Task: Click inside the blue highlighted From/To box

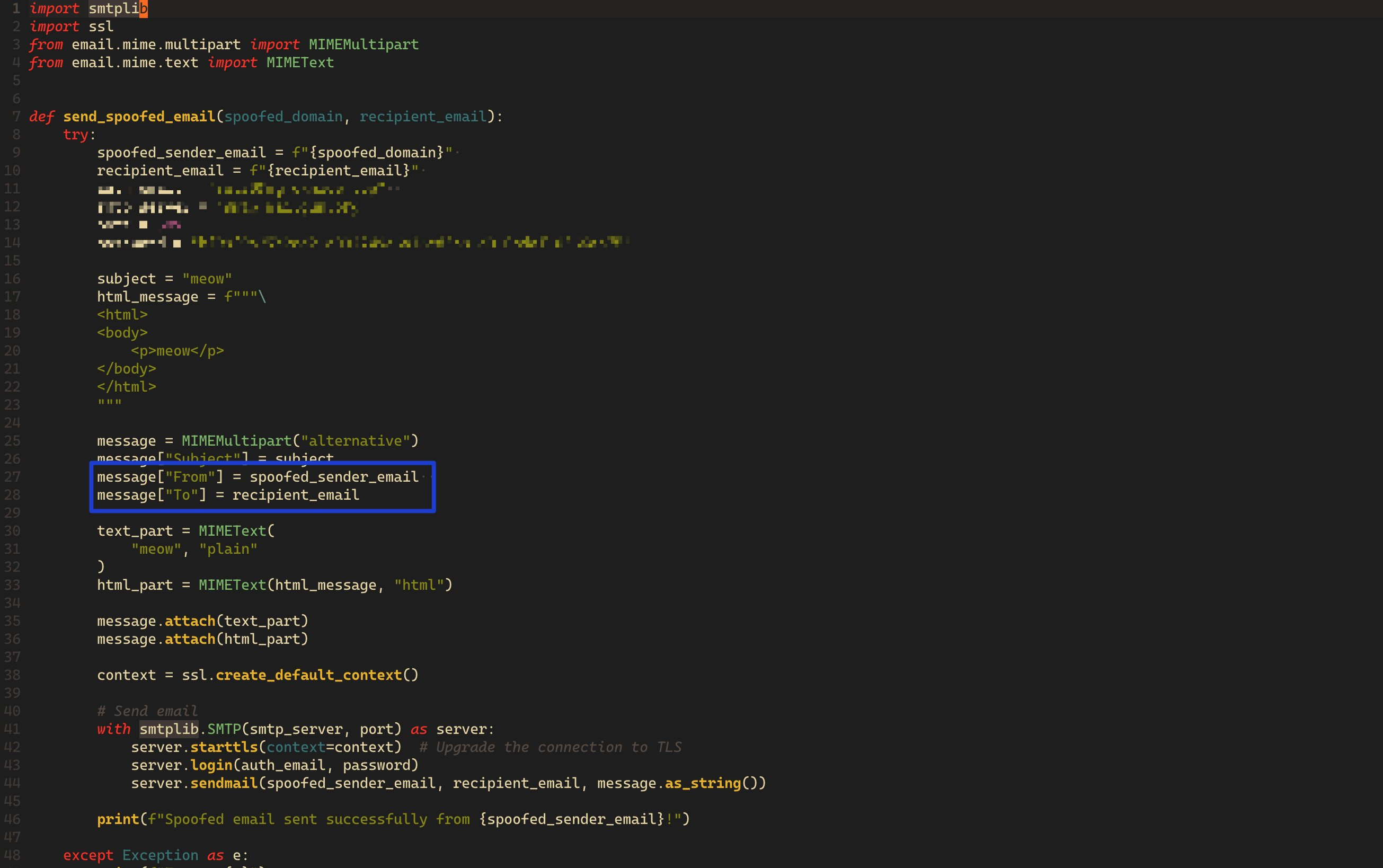Action: click(x=262, y=486)
